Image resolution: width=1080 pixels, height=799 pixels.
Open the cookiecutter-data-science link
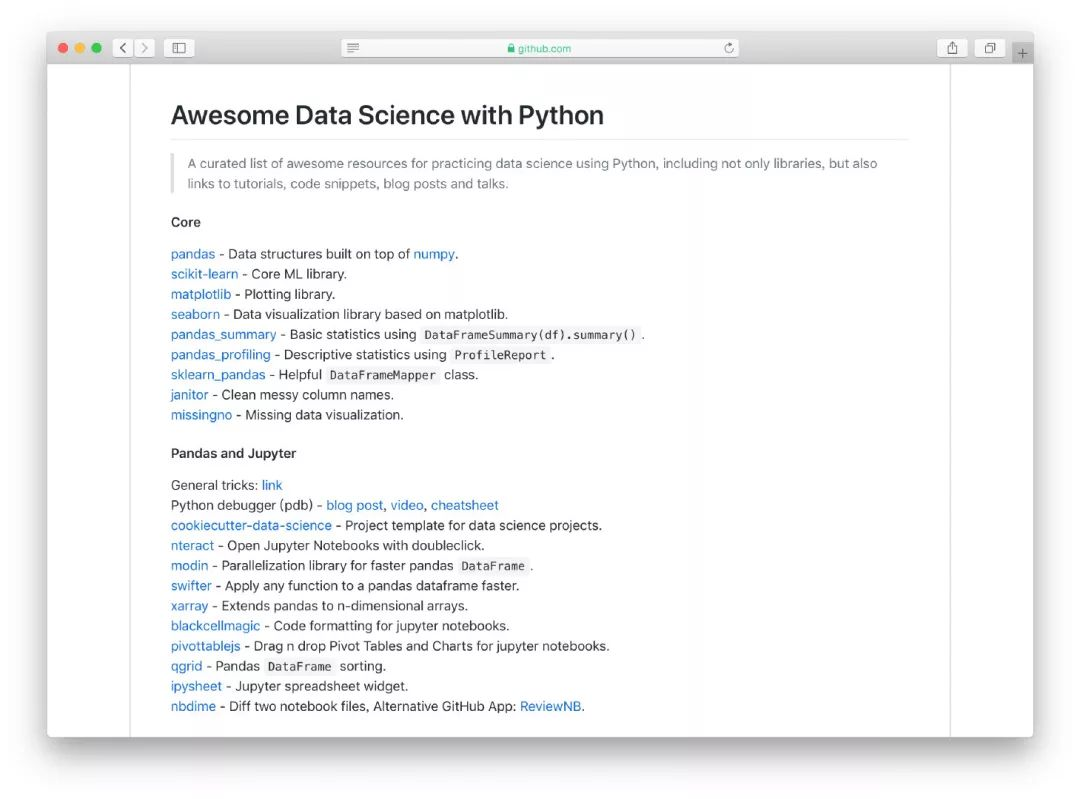coord(251,525)
